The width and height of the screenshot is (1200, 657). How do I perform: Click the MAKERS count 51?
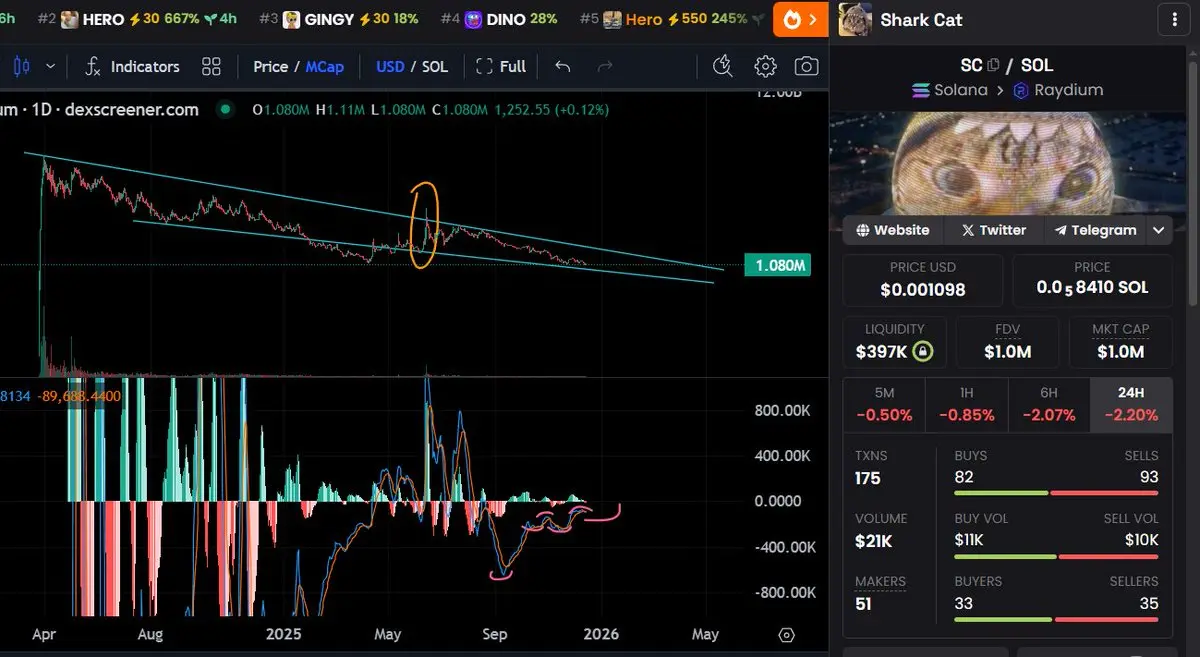coord(864,604)
